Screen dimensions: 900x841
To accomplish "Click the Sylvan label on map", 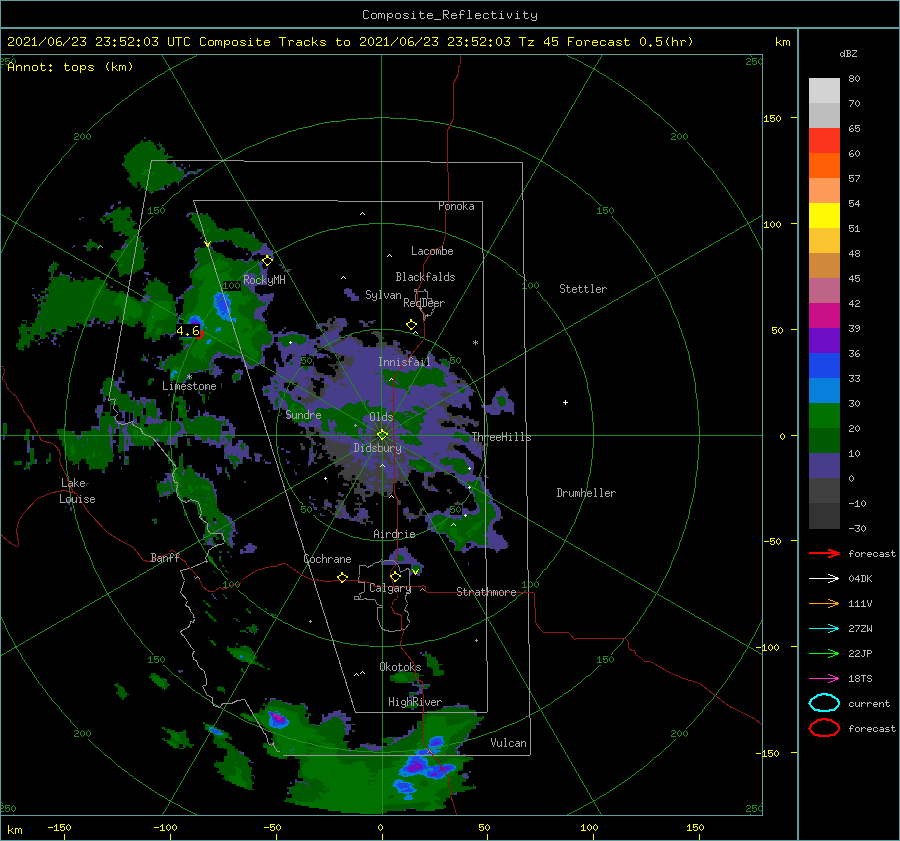I will click(x=383, y=295).
